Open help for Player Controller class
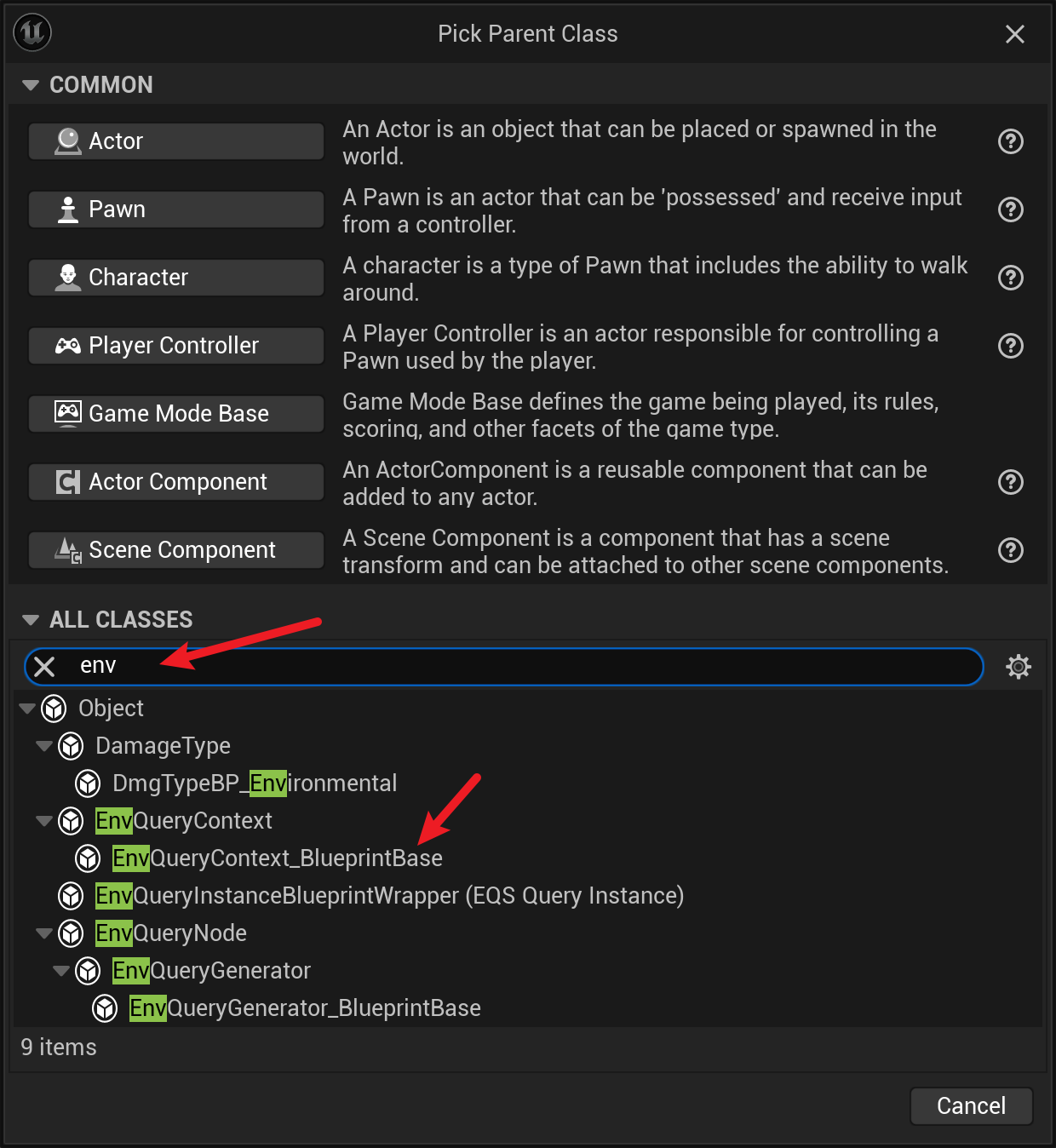Screen dimensions: 1056x1148 pyautogui.click(x=1010, y=346)
